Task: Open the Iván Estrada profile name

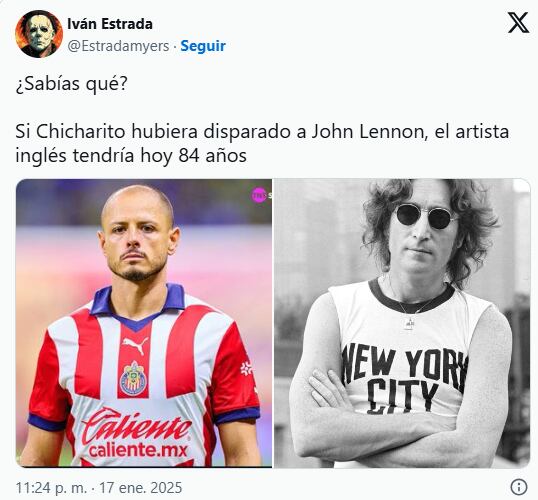Action: point(110,24)
